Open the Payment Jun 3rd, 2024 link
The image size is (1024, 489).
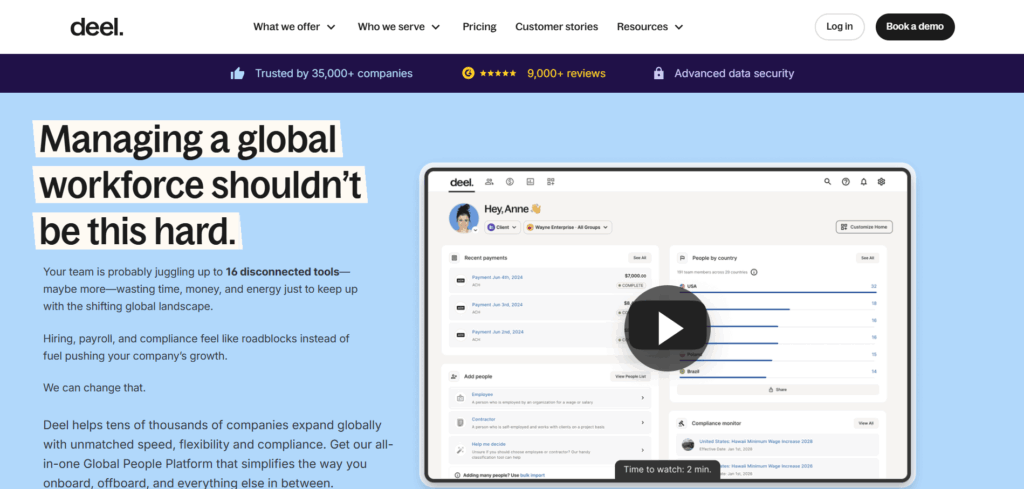coord(497,305)
